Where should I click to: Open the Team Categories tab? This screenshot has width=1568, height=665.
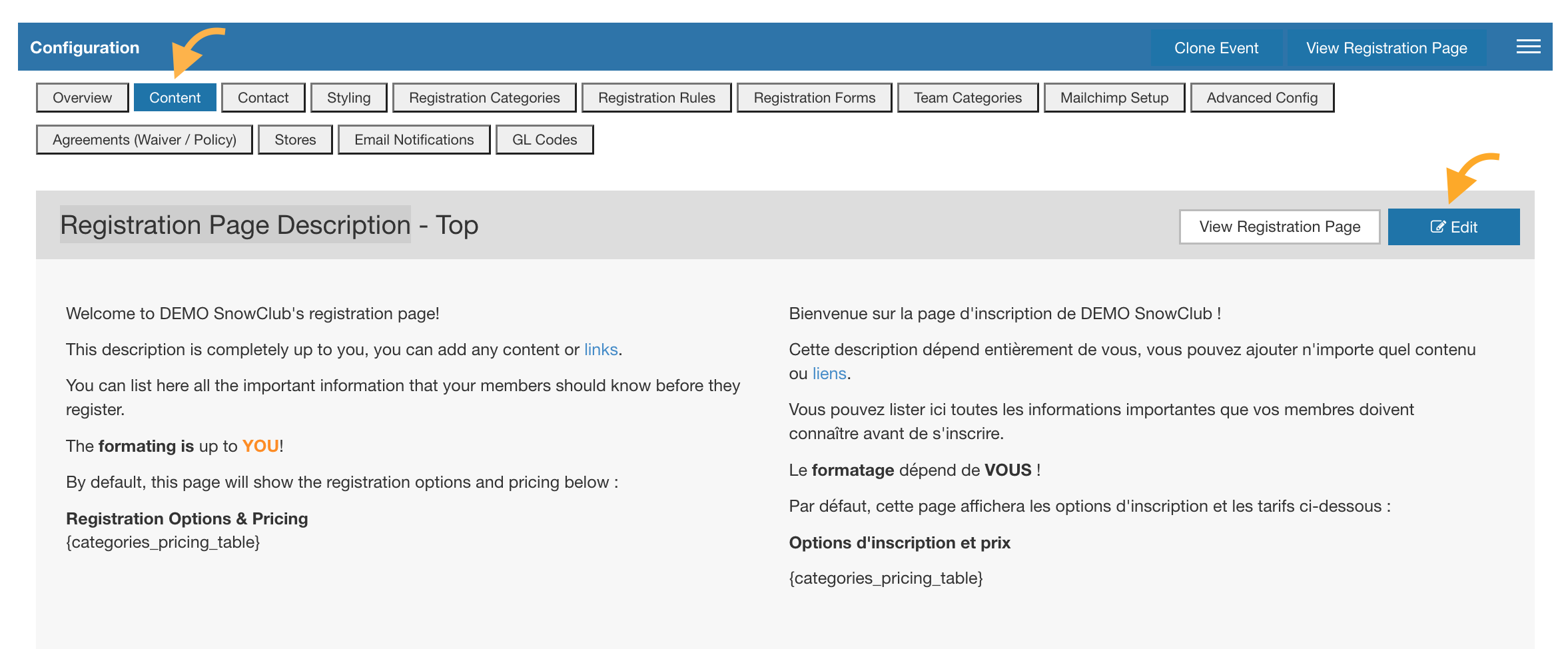967,97
